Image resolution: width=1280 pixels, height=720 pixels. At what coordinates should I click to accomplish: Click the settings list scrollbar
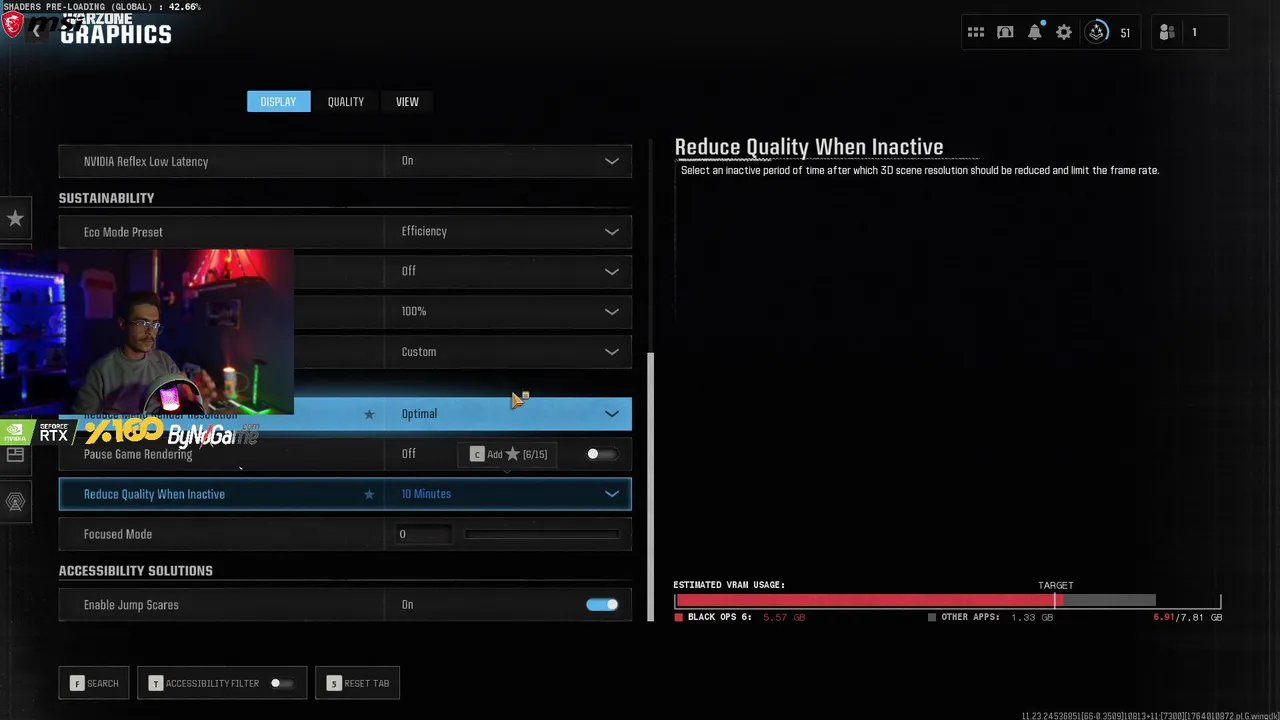coord(652,487)
